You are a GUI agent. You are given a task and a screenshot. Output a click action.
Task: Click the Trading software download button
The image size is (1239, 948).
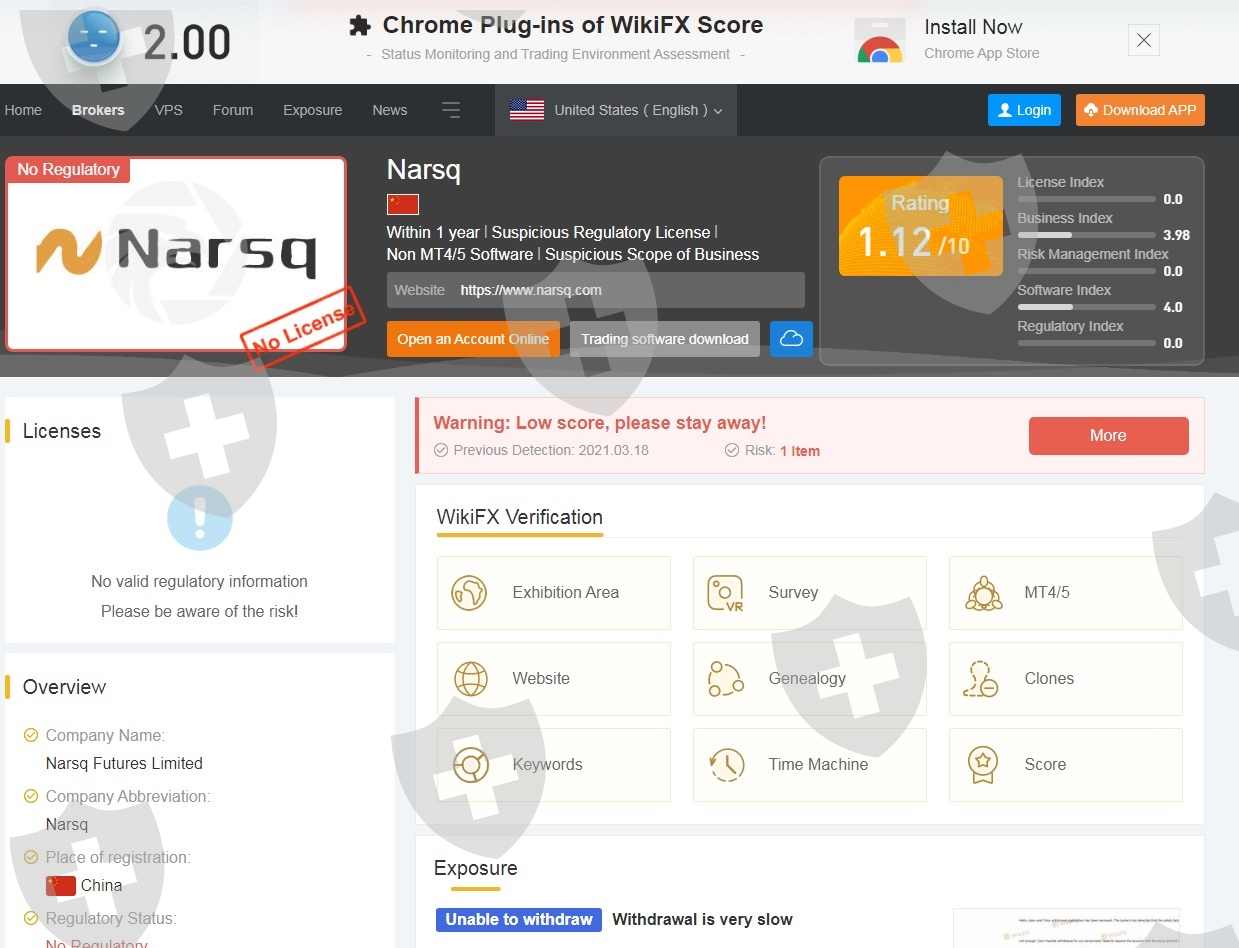pyautogui.click(x=665, y=339)
